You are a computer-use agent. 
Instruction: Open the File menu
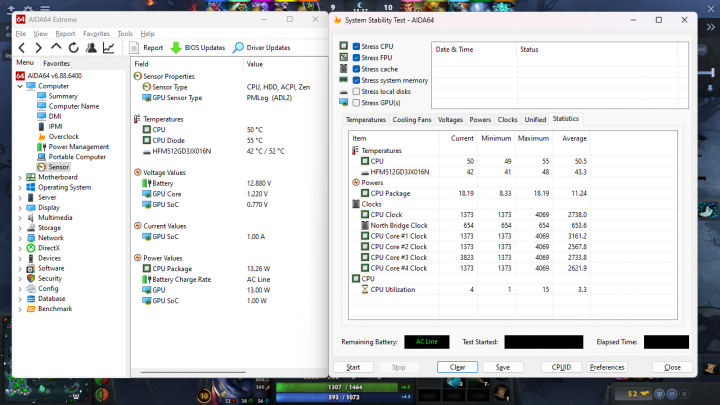(x=21, y=34)
